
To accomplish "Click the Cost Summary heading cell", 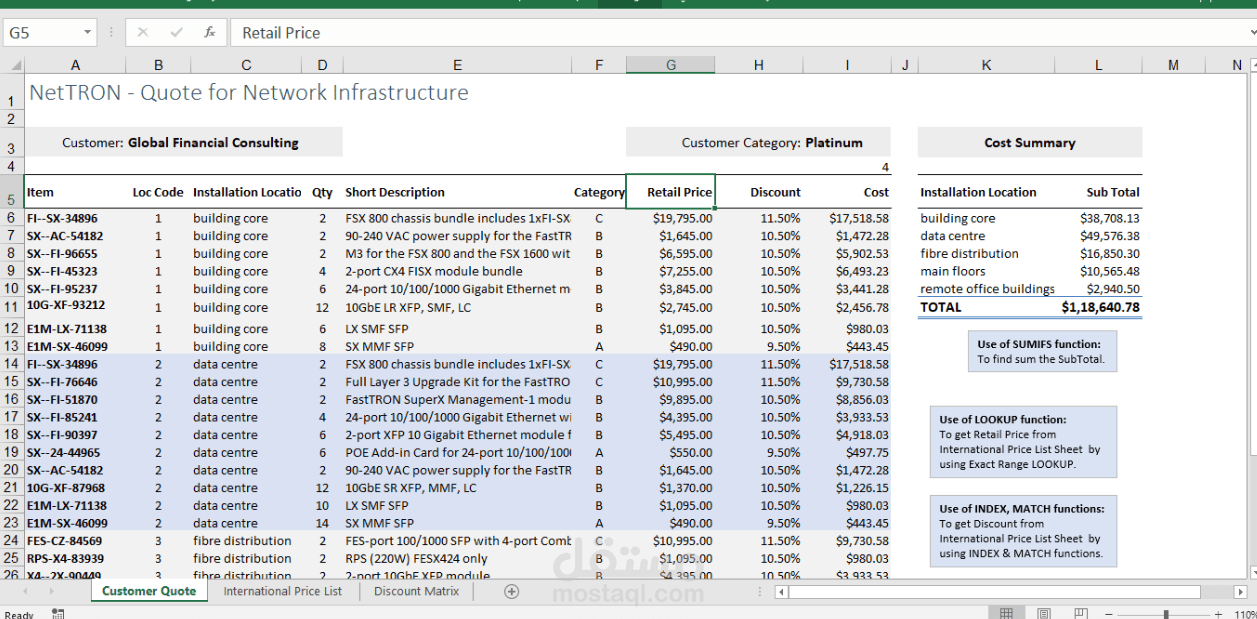I will point(1030,142).
